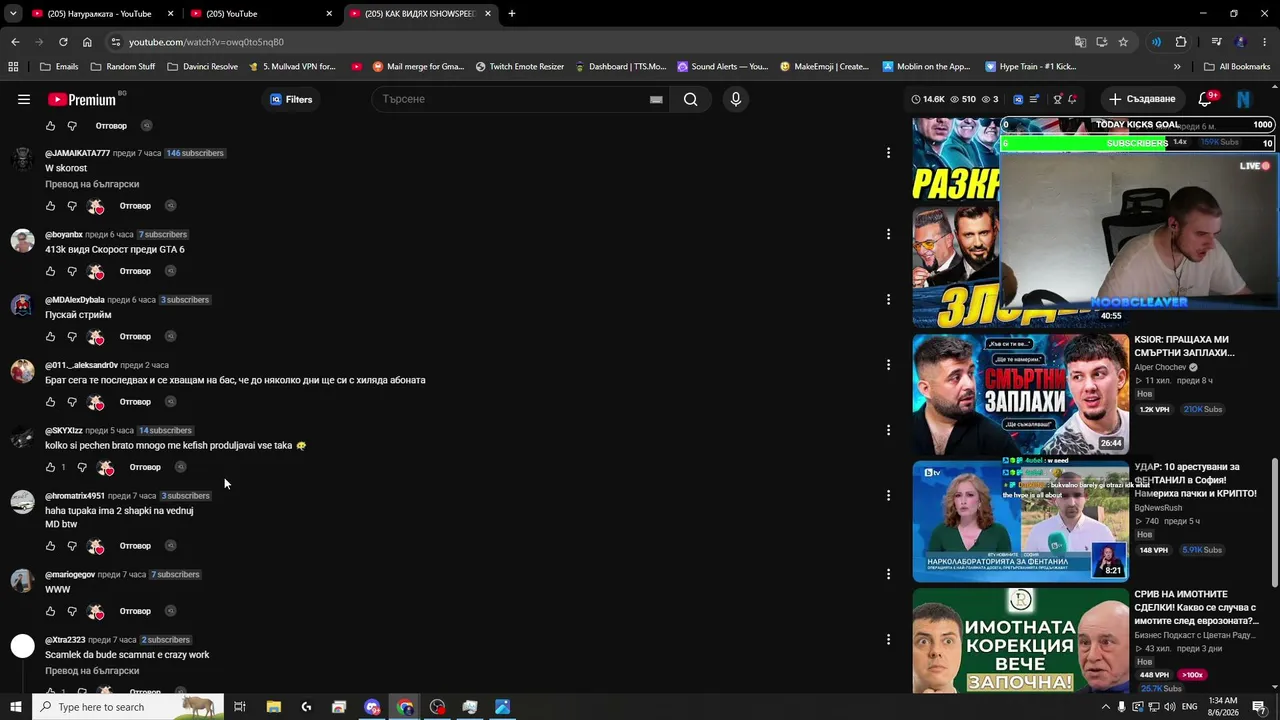
Task: Open Chrome media controls icon
Action: click(1216, 42)
